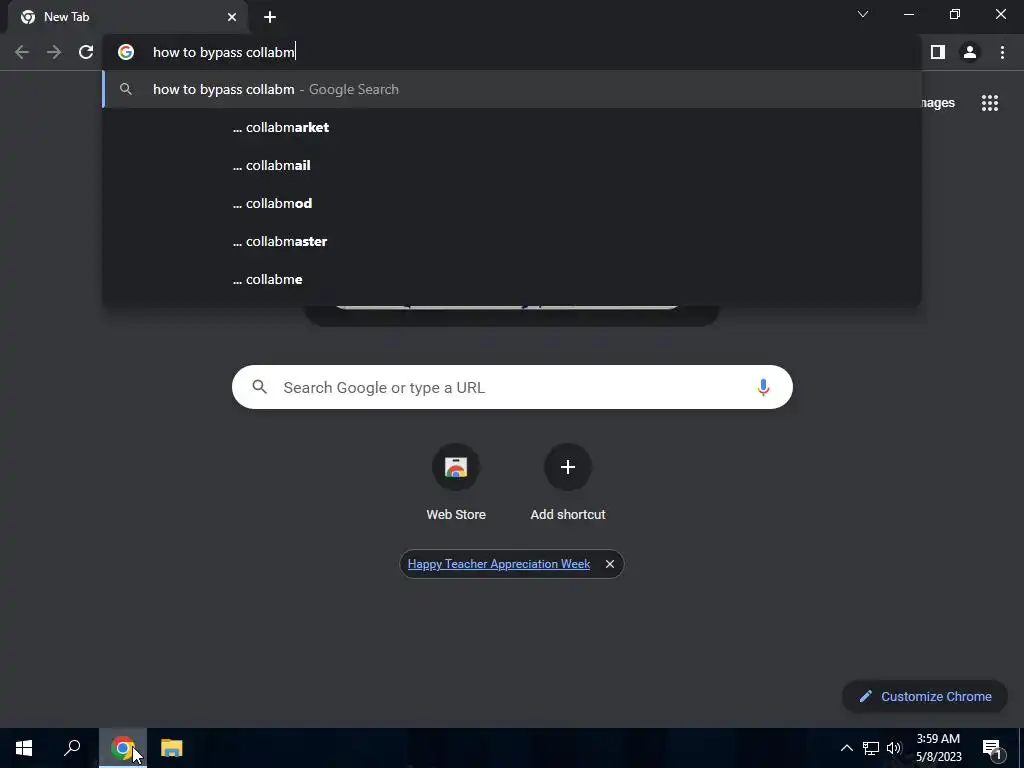Open a new tab with plus button

(x=270, y=17)
